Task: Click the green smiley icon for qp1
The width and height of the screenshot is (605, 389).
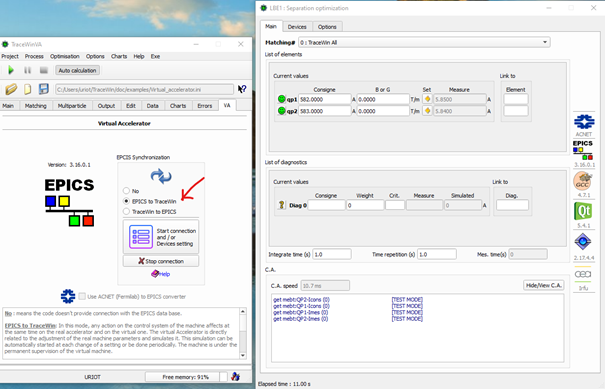Action: [x=282, y=99]
